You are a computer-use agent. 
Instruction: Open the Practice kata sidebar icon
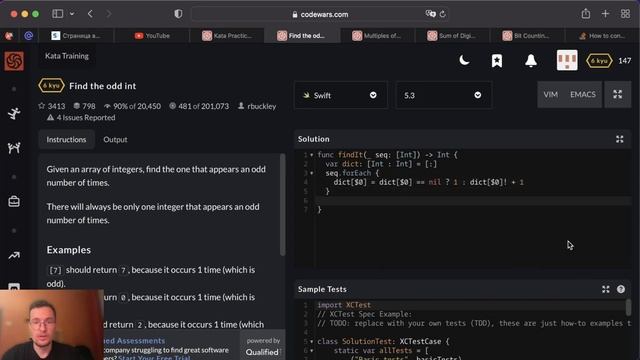[x=14, y=113]
